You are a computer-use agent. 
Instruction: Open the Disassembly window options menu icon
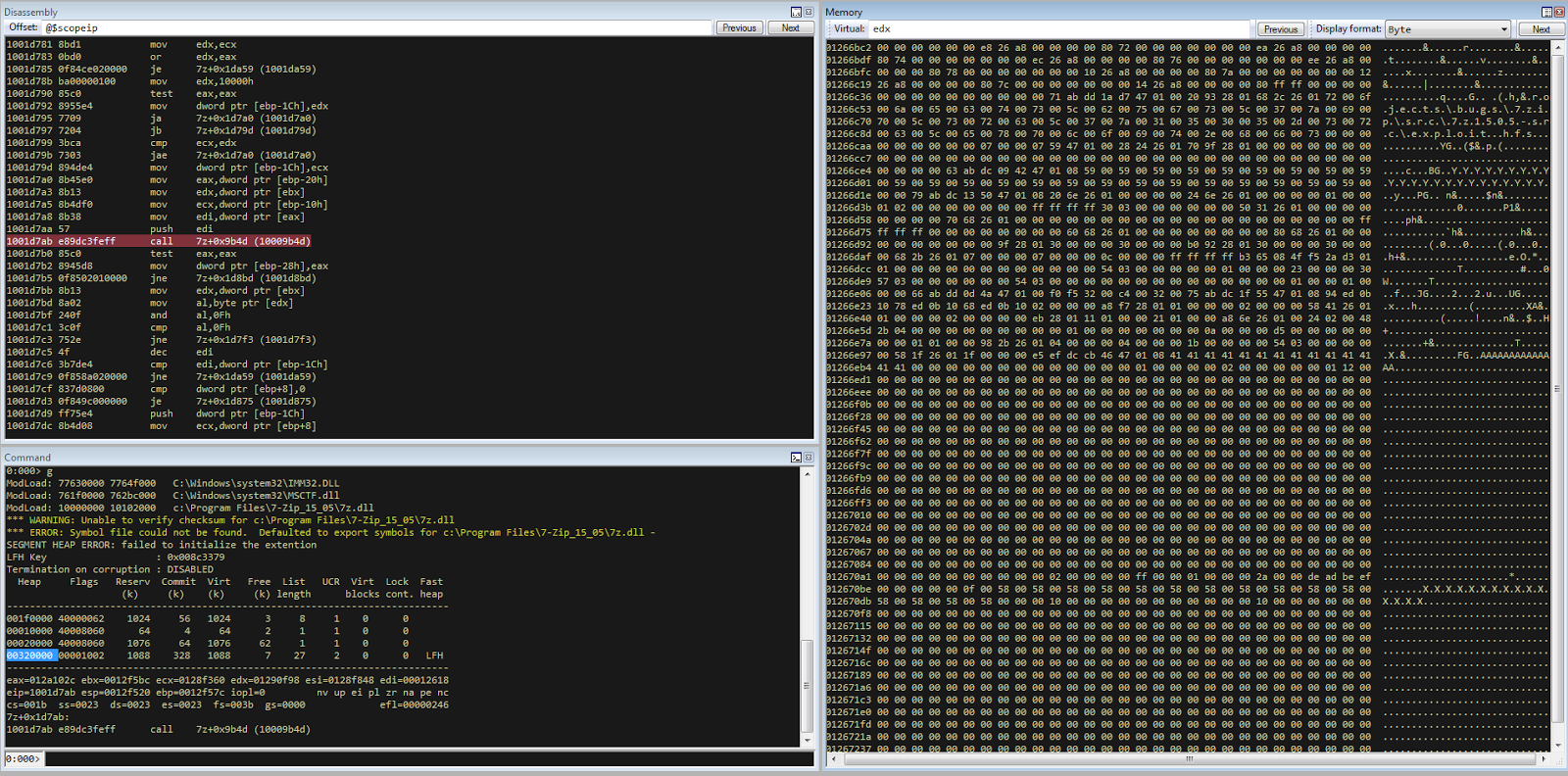(796, 12)
